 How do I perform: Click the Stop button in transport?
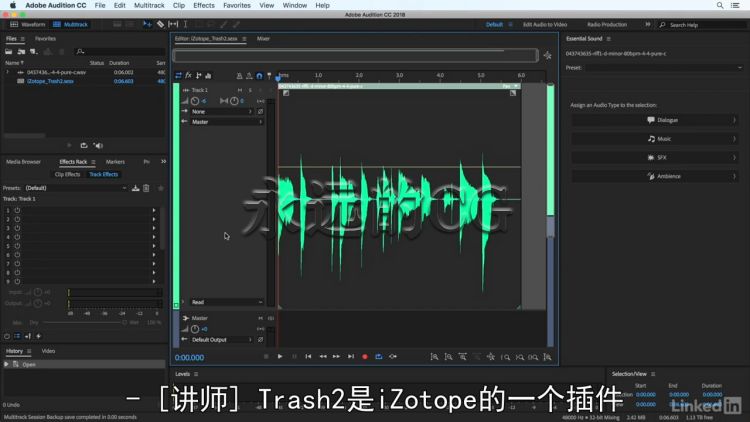click(x=266, y=356)
